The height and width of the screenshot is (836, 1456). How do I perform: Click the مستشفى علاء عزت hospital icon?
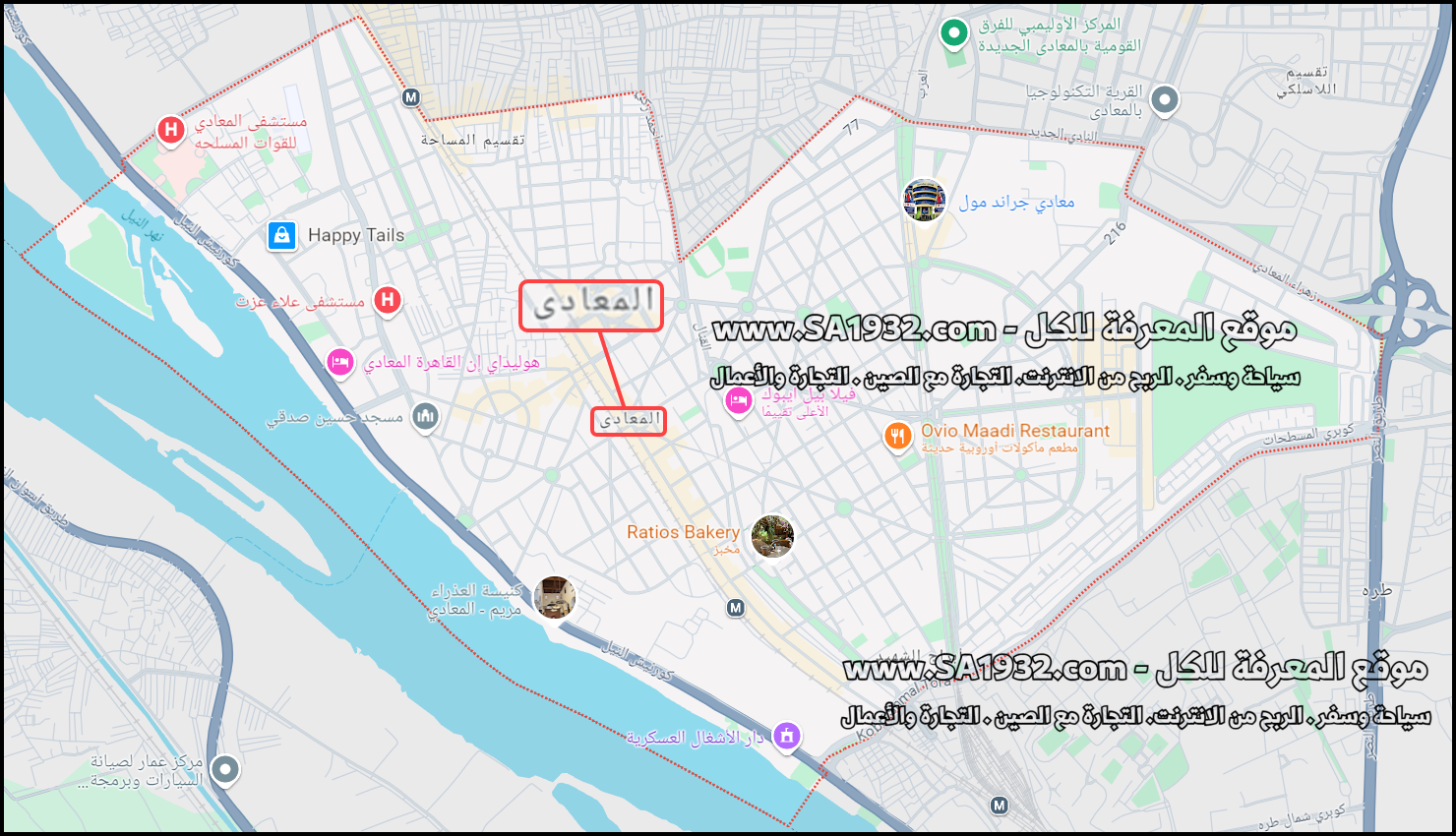pyautogui.click(x=388, y=300)
